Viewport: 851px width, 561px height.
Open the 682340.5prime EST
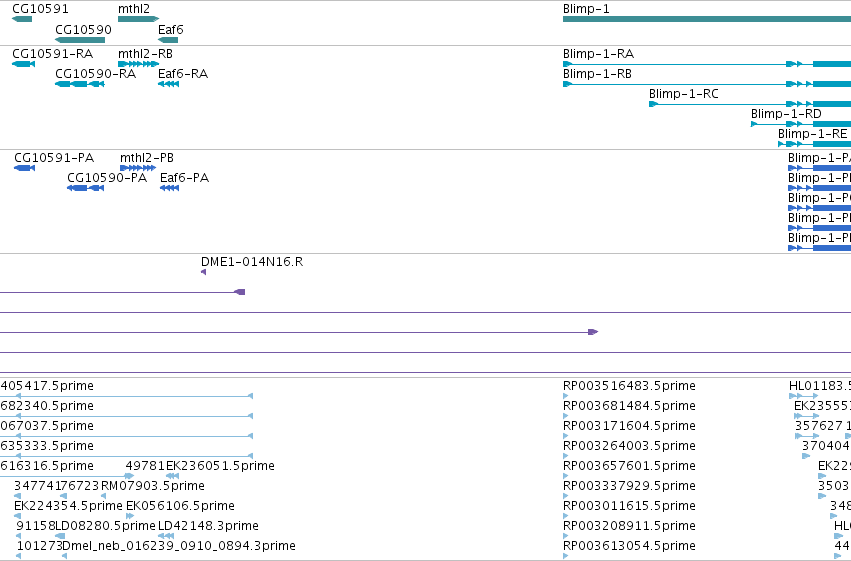[126, 416]
